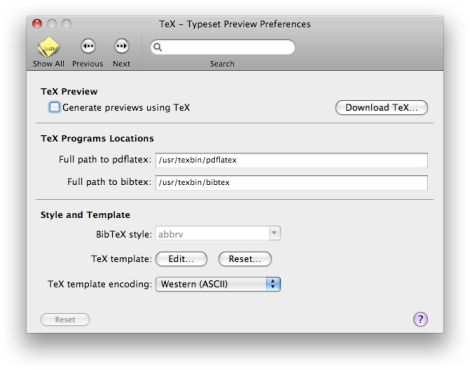Click the Full path to pdflatex field
The width and height of the screenshot is (470, 370).
[291, 160]
